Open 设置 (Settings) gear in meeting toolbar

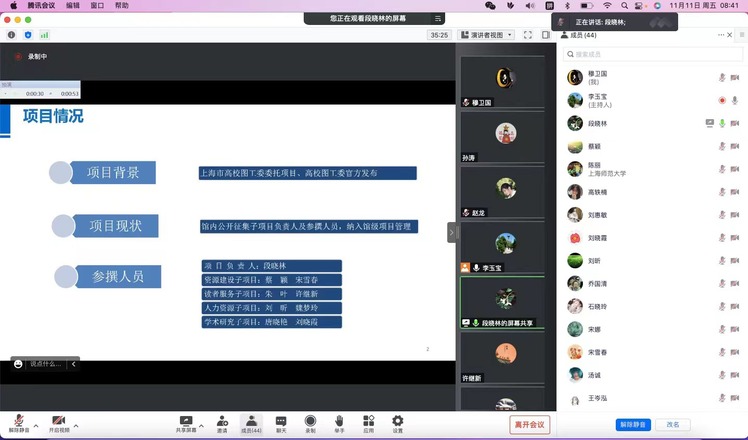[x=398, y=422]
